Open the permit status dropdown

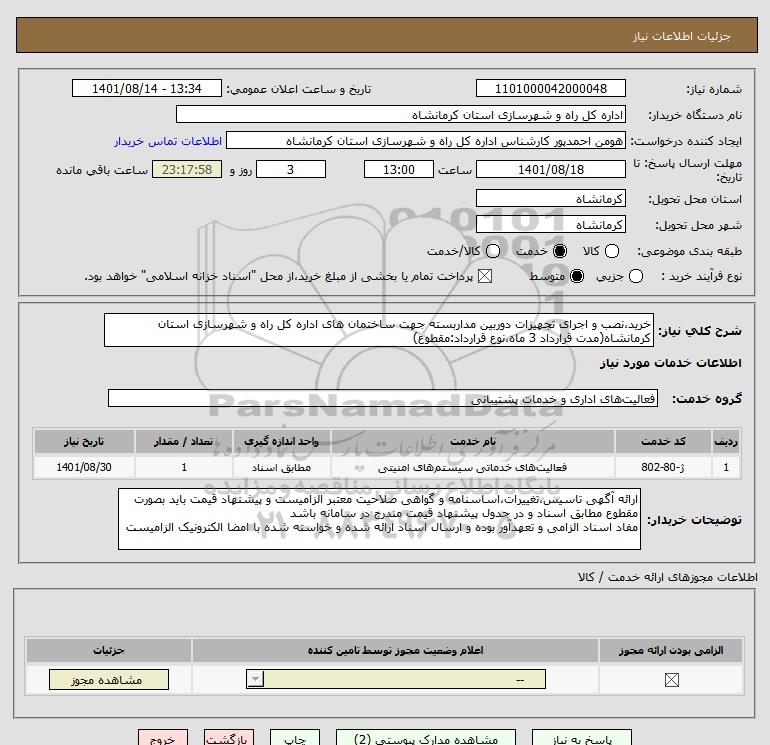point(396,679)
